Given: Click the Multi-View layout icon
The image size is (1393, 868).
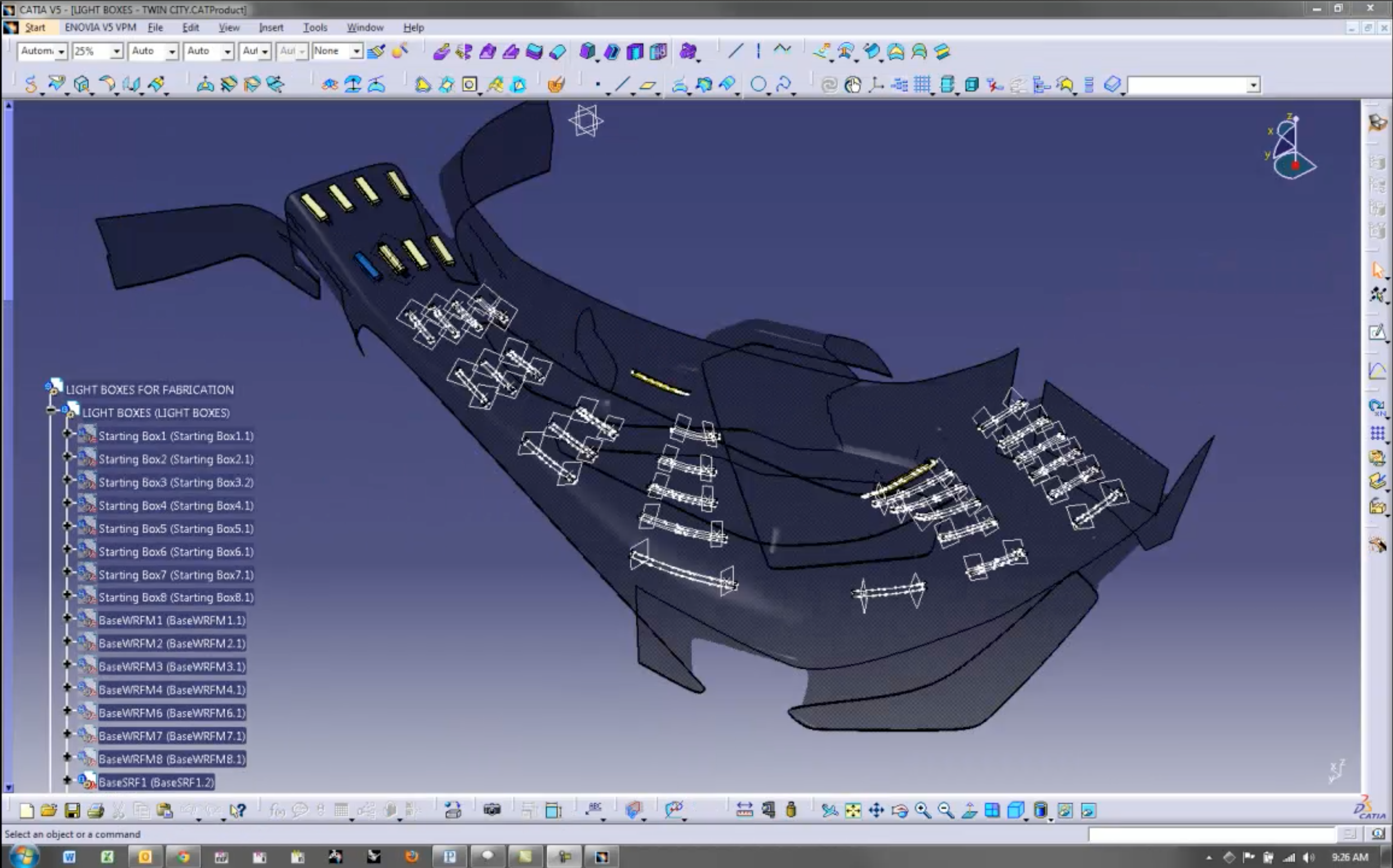Looking at the screenshot, I should [992, 810].
